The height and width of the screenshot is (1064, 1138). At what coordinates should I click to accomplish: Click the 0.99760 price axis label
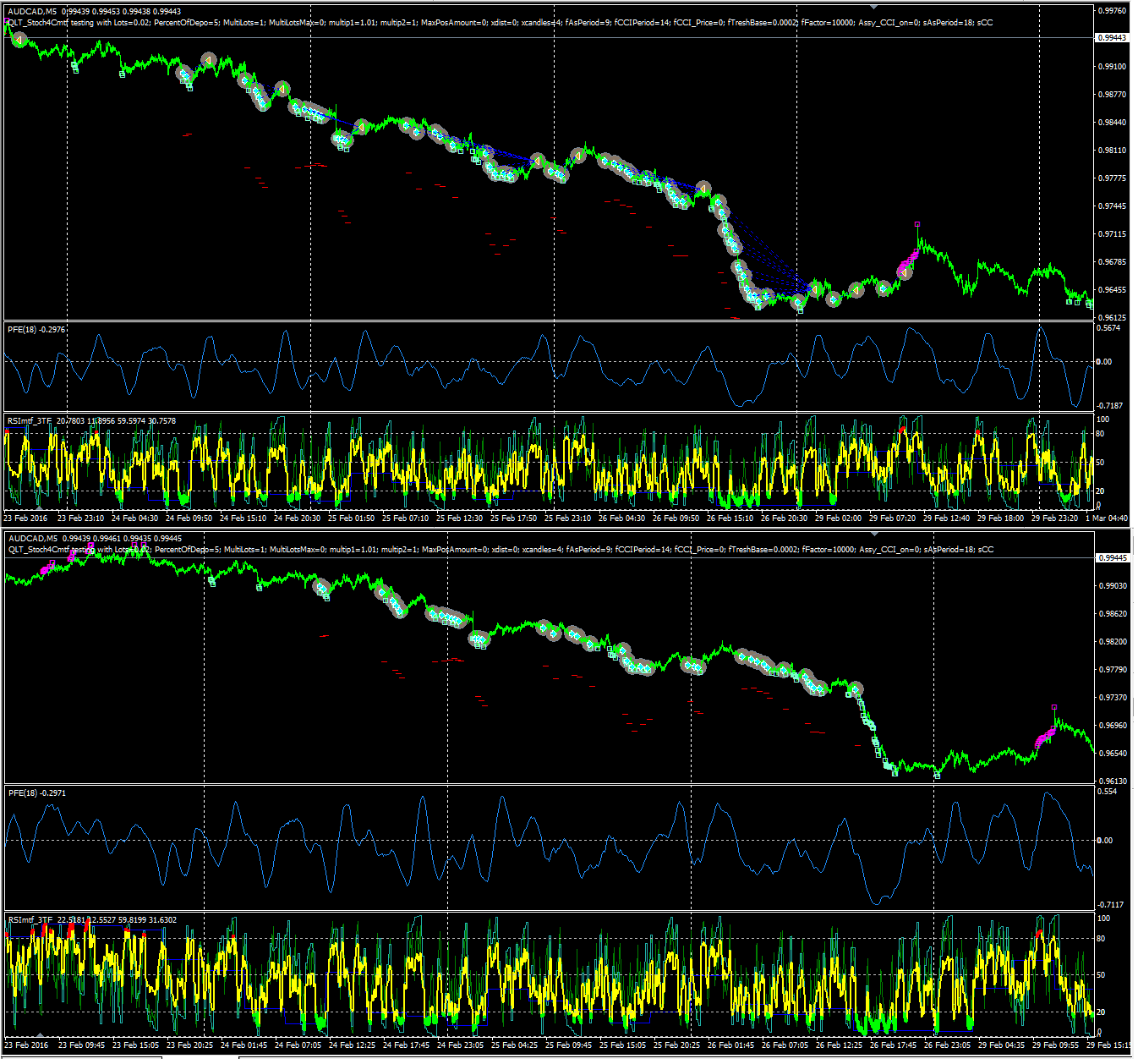pyautogui.click(x=1112, y=11)
